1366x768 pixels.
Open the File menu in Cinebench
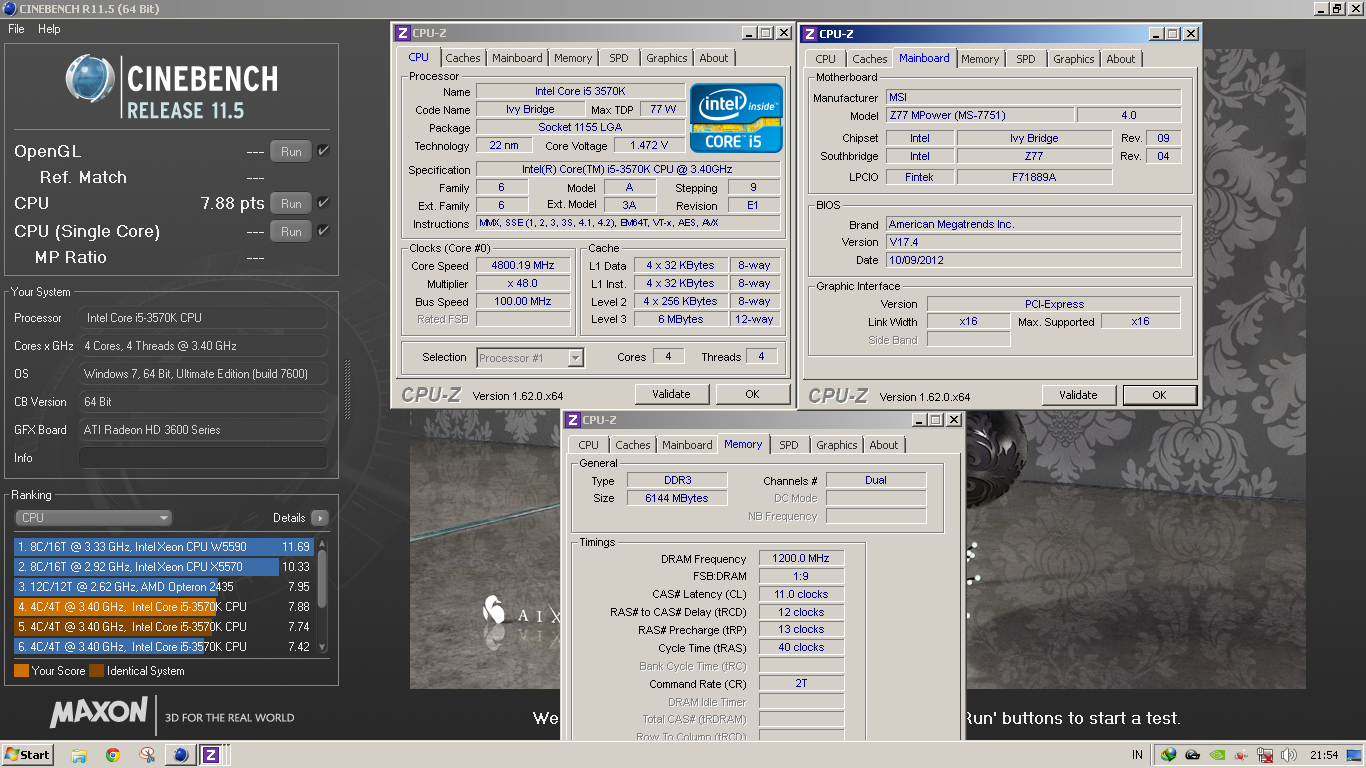tap(16, 29)
